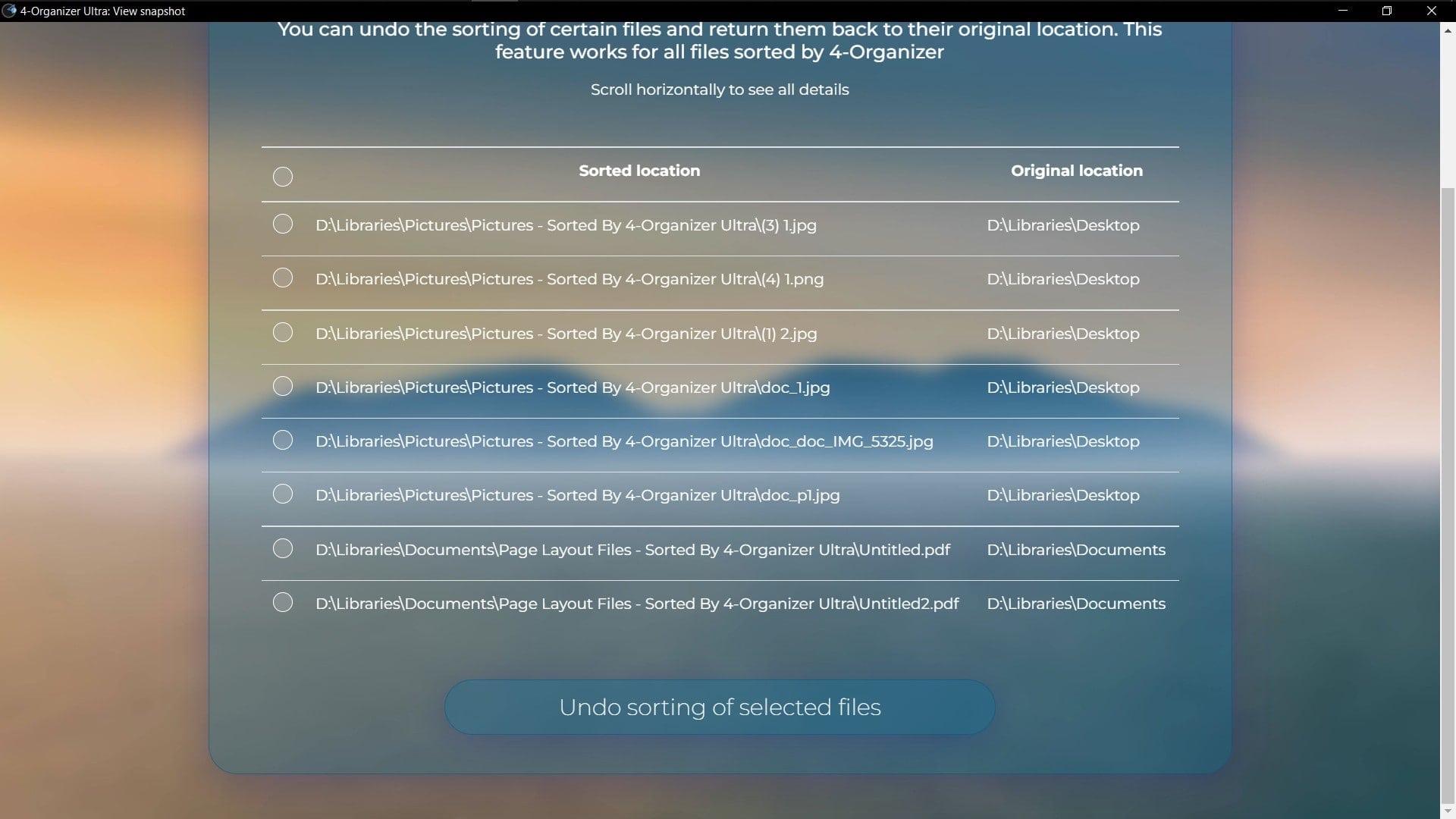Click the sorted path ending in (3) 1.jpg
Image resolution: width=1456 pixels, height=819 pixels.
566,225
